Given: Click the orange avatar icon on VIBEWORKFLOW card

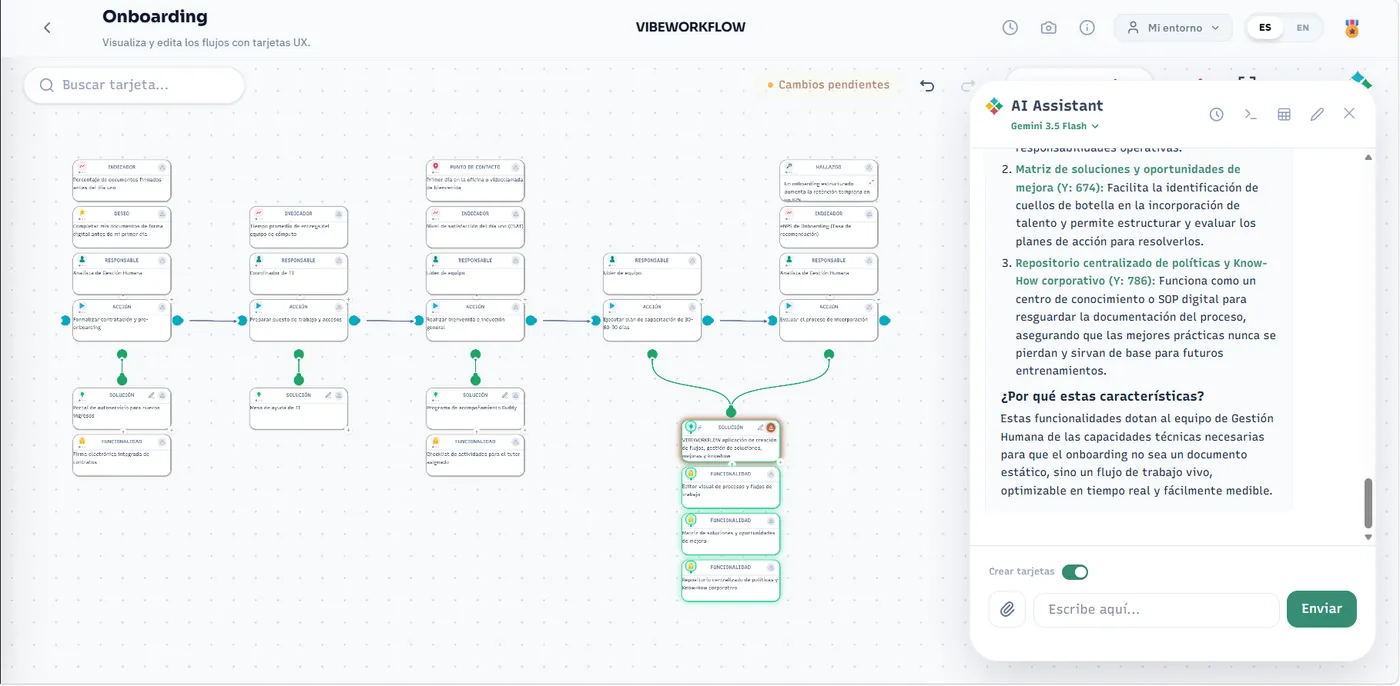Looking at the screenshot, I should click(771, 427).
